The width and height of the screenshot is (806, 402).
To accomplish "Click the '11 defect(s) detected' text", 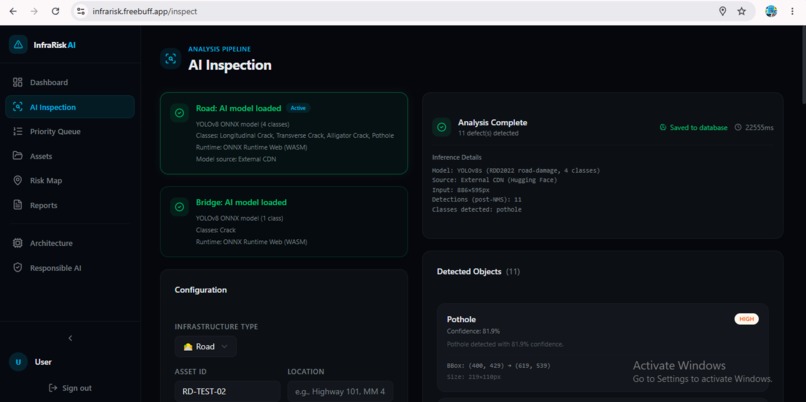I will 488,133.
